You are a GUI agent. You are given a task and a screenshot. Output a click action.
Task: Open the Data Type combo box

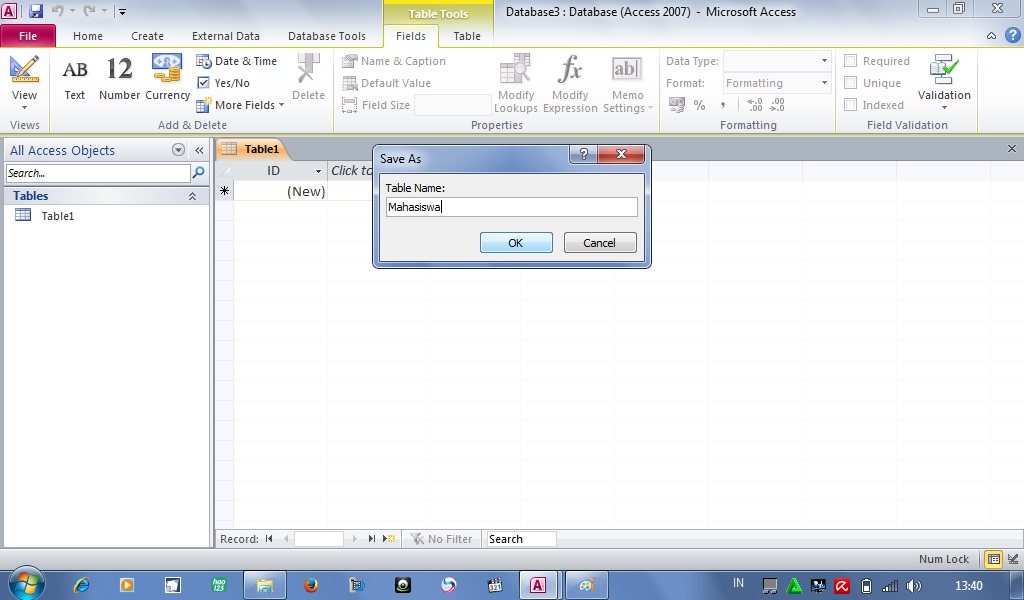777,61
